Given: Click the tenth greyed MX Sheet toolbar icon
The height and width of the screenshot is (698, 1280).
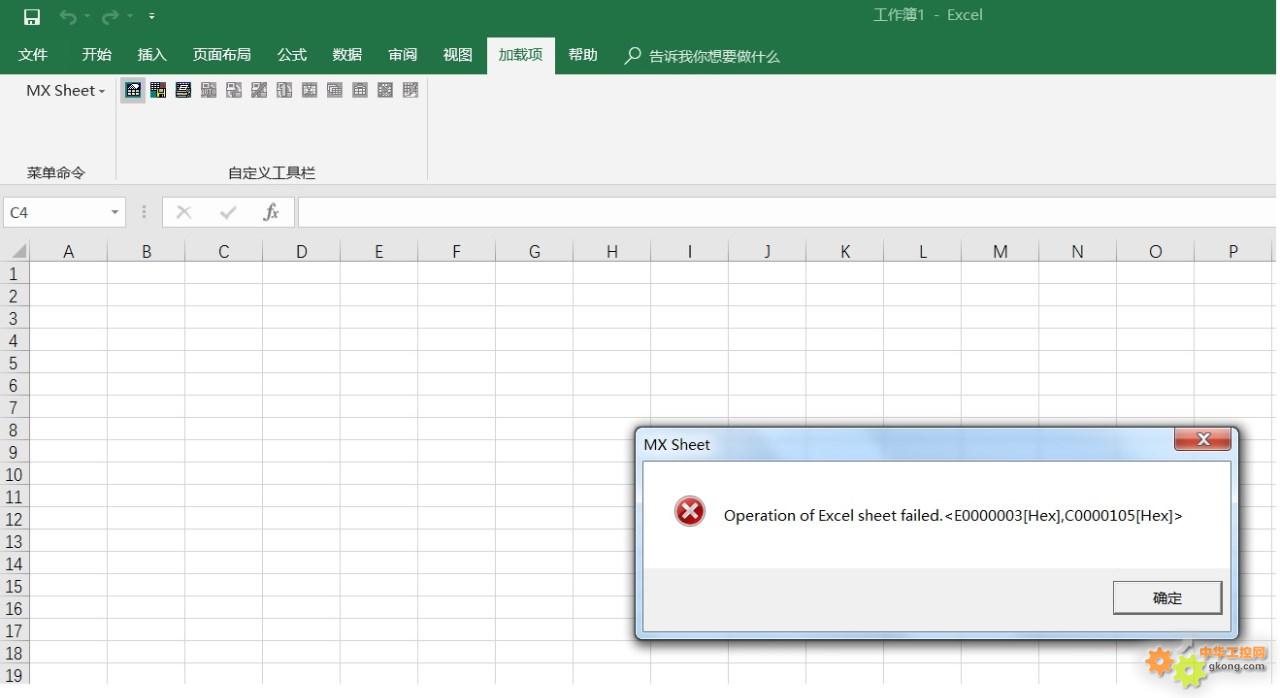Looking at the screenshot, I should [x=360, y=90].
